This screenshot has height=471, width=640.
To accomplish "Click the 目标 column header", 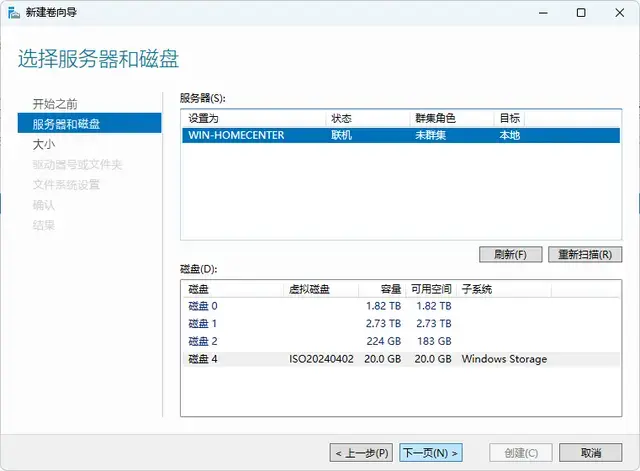I will (509, 118).
